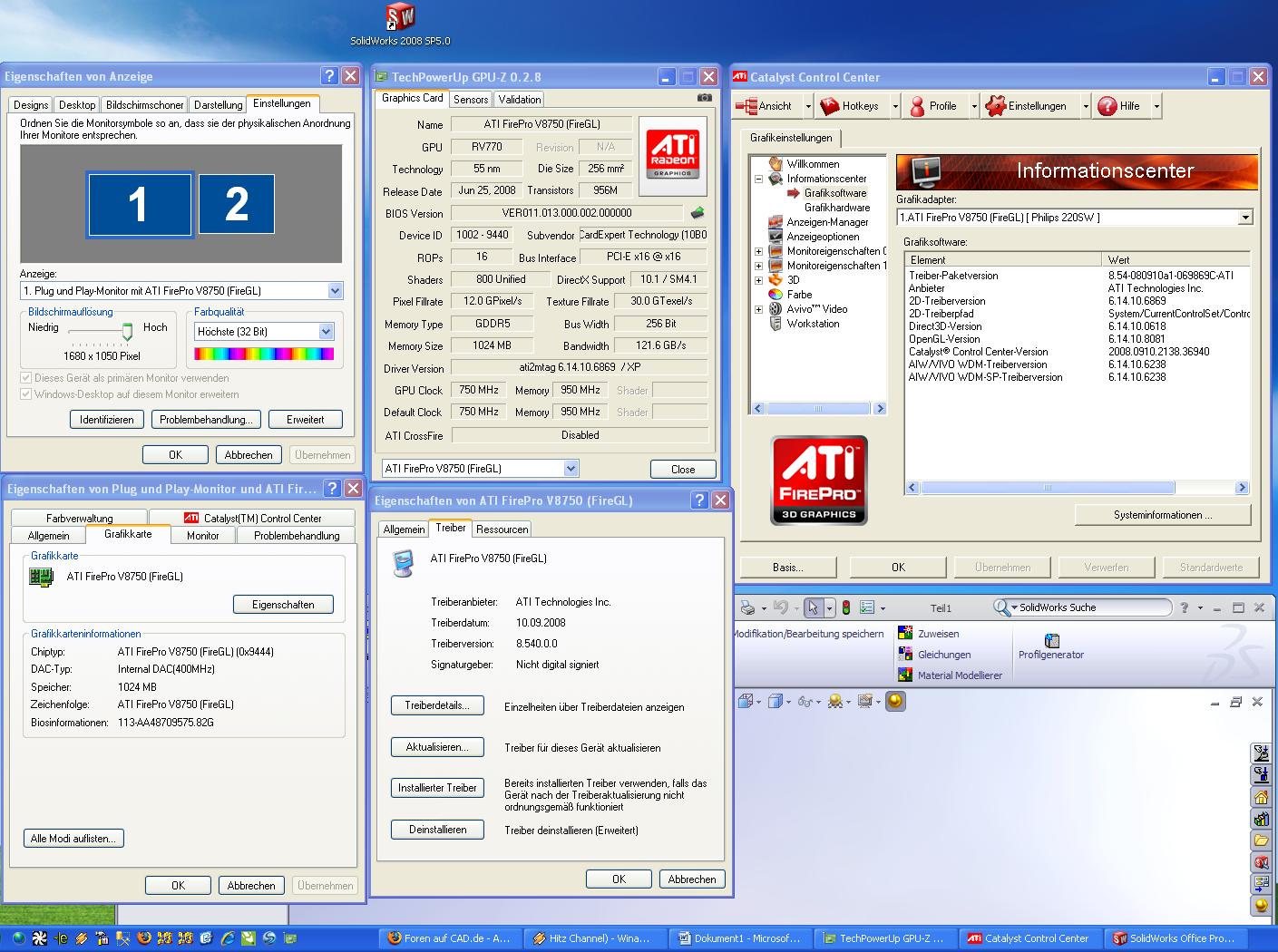The height and width of the screenshot is (952, 1278).
Task: Click the Deinstallieren driver button
Action: pos(437,830)
